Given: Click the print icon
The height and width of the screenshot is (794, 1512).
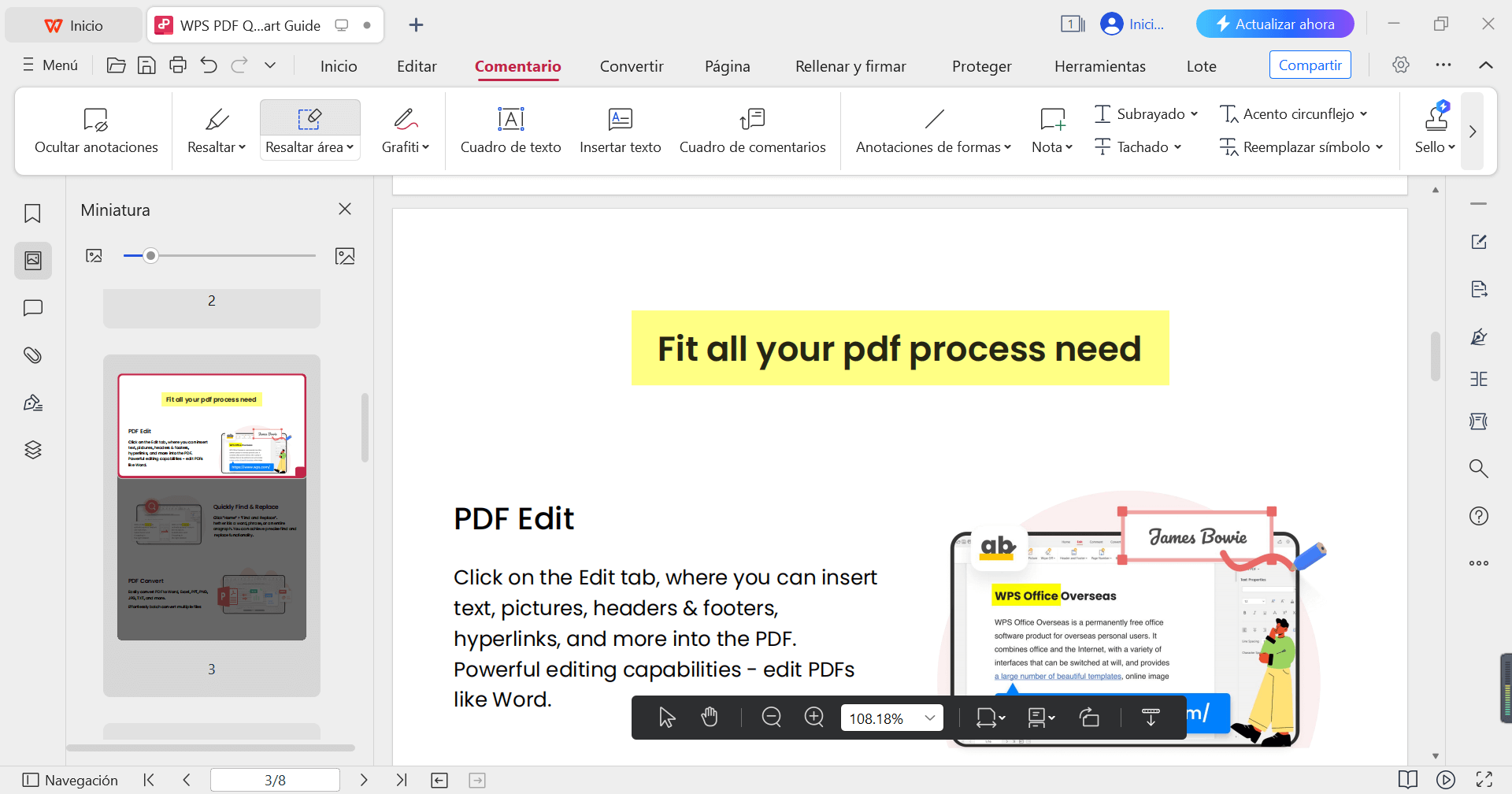Looking at the screenshot, I should (178, 65).
